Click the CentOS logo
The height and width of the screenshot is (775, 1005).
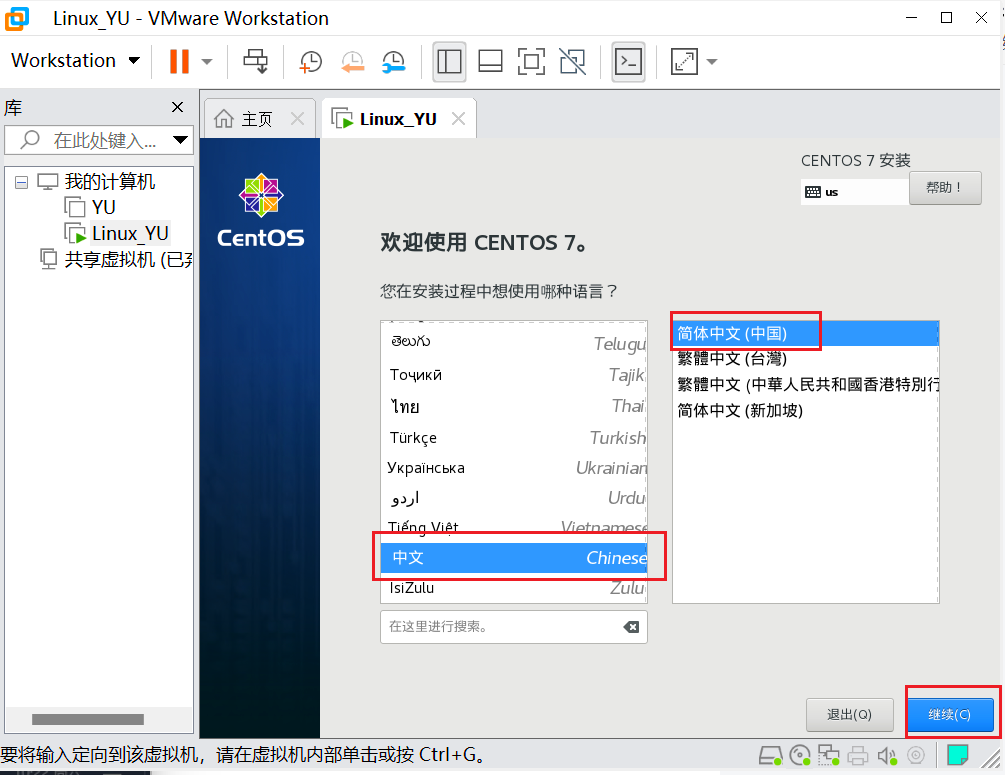click(x=260, y=211)
